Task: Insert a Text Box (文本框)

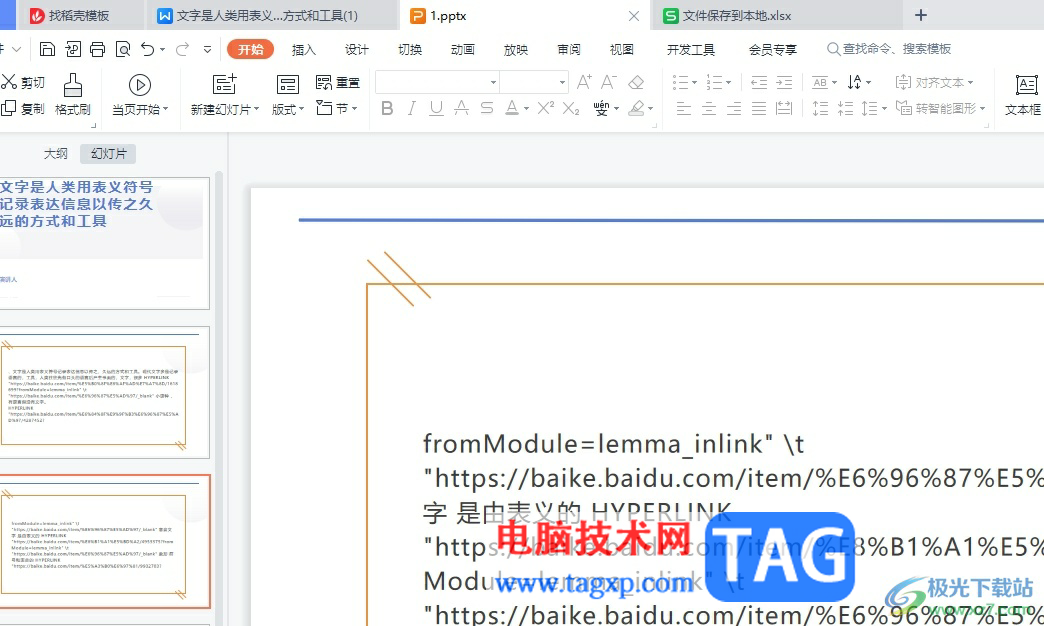Action: pos(1023,95)
